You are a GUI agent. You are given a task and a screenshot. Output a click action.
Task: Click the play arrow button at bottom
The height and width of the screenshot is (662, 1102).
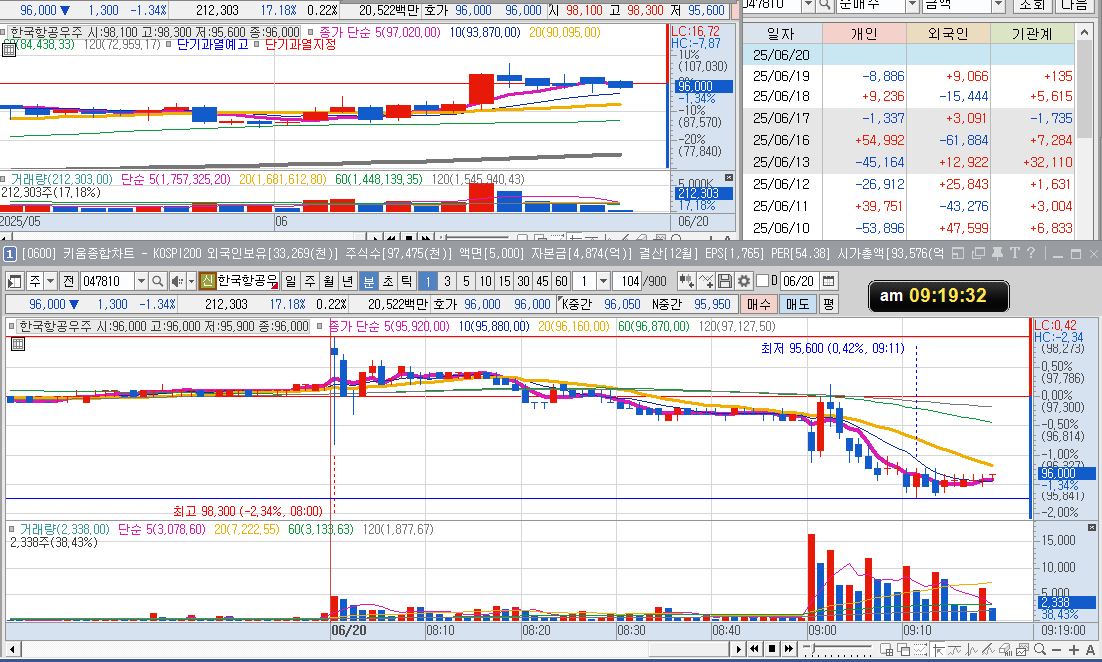(737, 649)
